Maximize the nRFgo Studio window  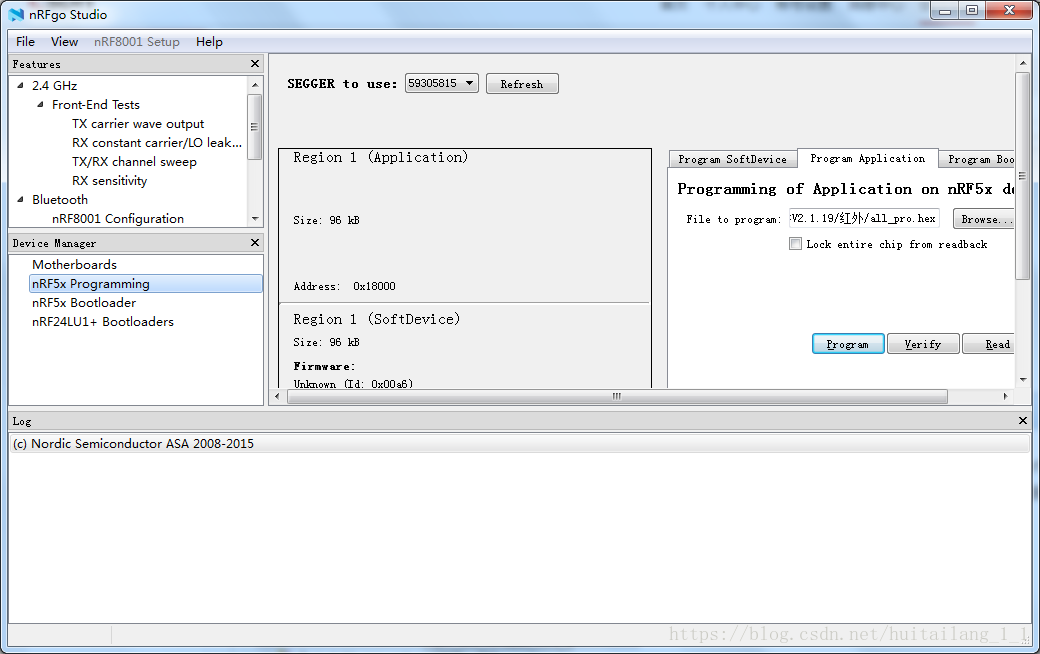(972, 10)
